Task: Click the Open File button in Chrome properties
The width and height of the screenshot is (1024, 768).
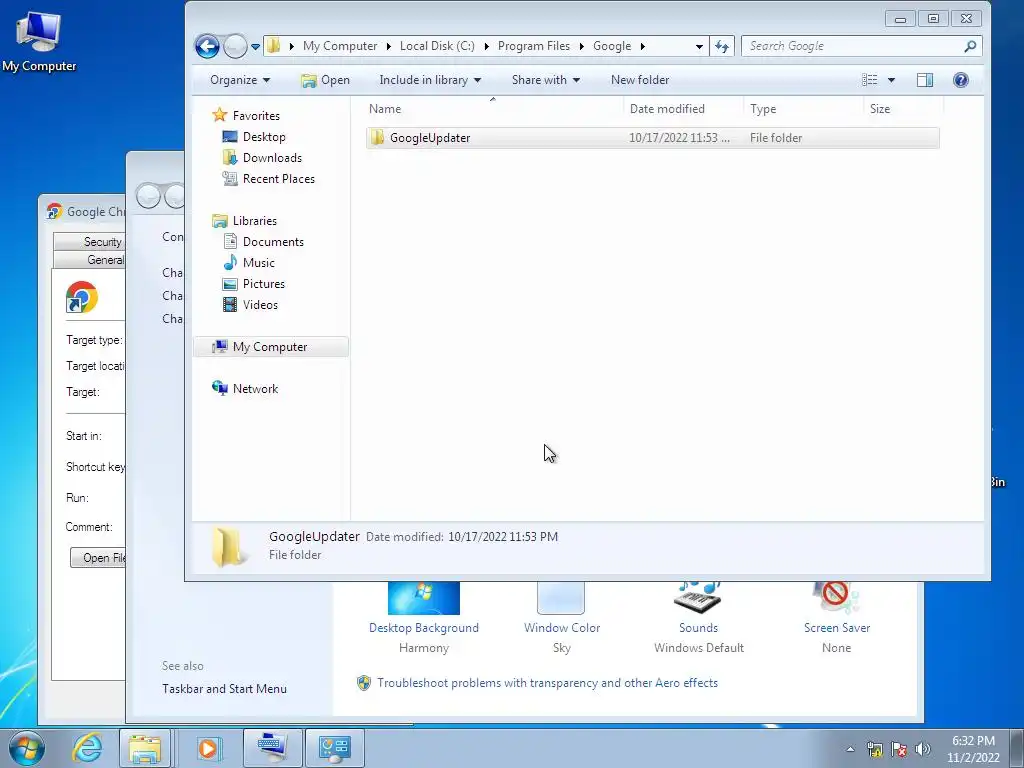Action: click(98, 558)
